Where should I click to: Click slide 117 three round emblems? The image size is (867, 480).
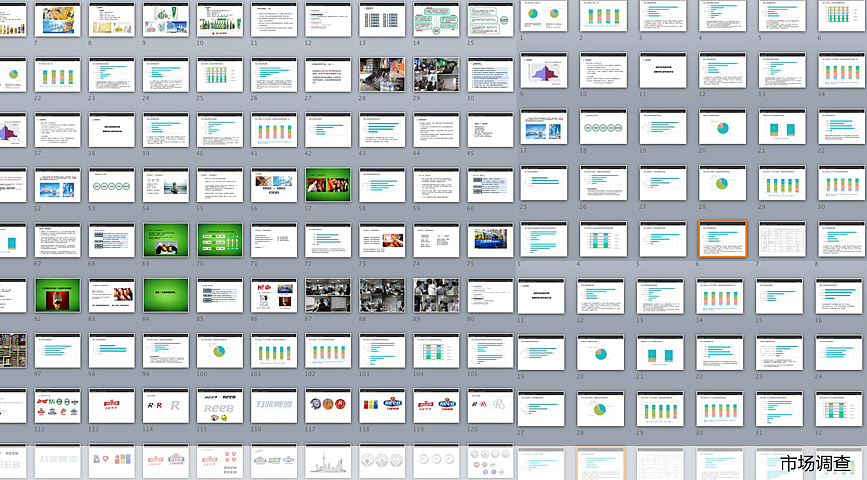coord(328,406)
